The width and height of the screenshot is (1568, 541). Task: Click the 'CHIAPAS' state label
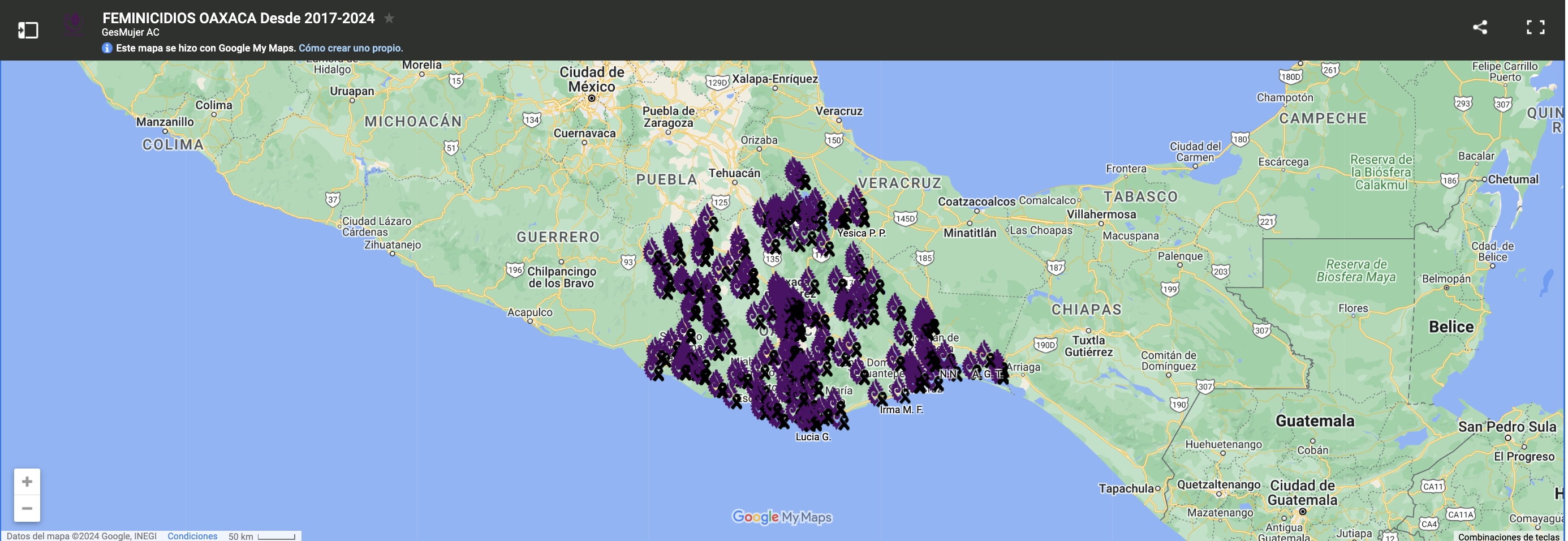pos(1087,310)
